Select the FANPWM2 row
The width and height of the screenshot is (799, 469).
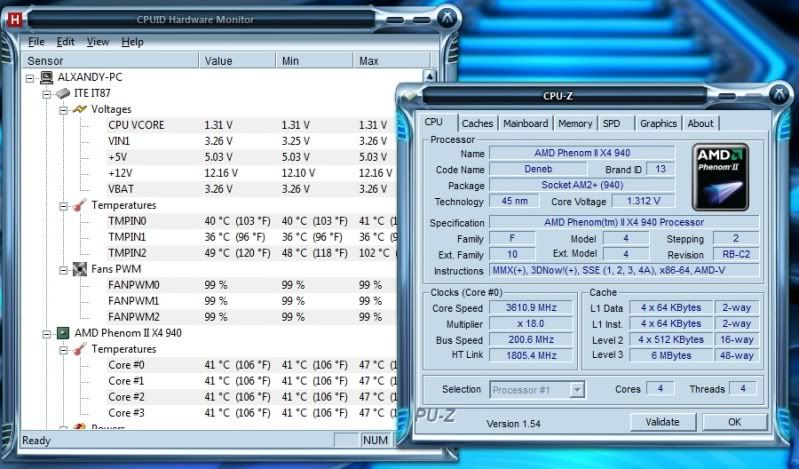click(251, 317)
